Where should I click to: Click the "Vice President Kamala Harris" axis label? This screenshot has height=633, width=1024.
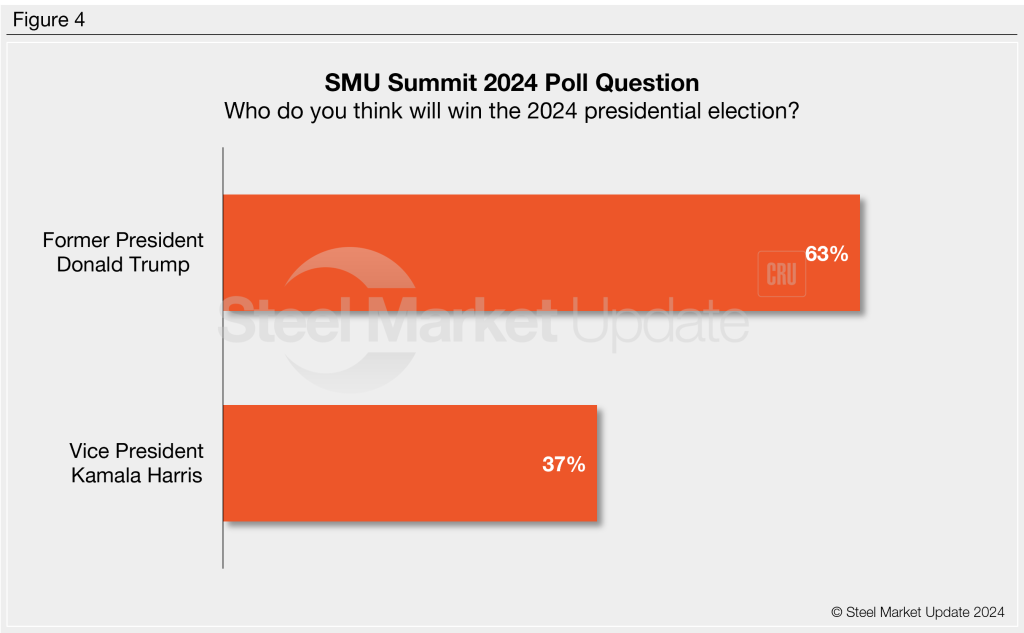coord(136,463)
